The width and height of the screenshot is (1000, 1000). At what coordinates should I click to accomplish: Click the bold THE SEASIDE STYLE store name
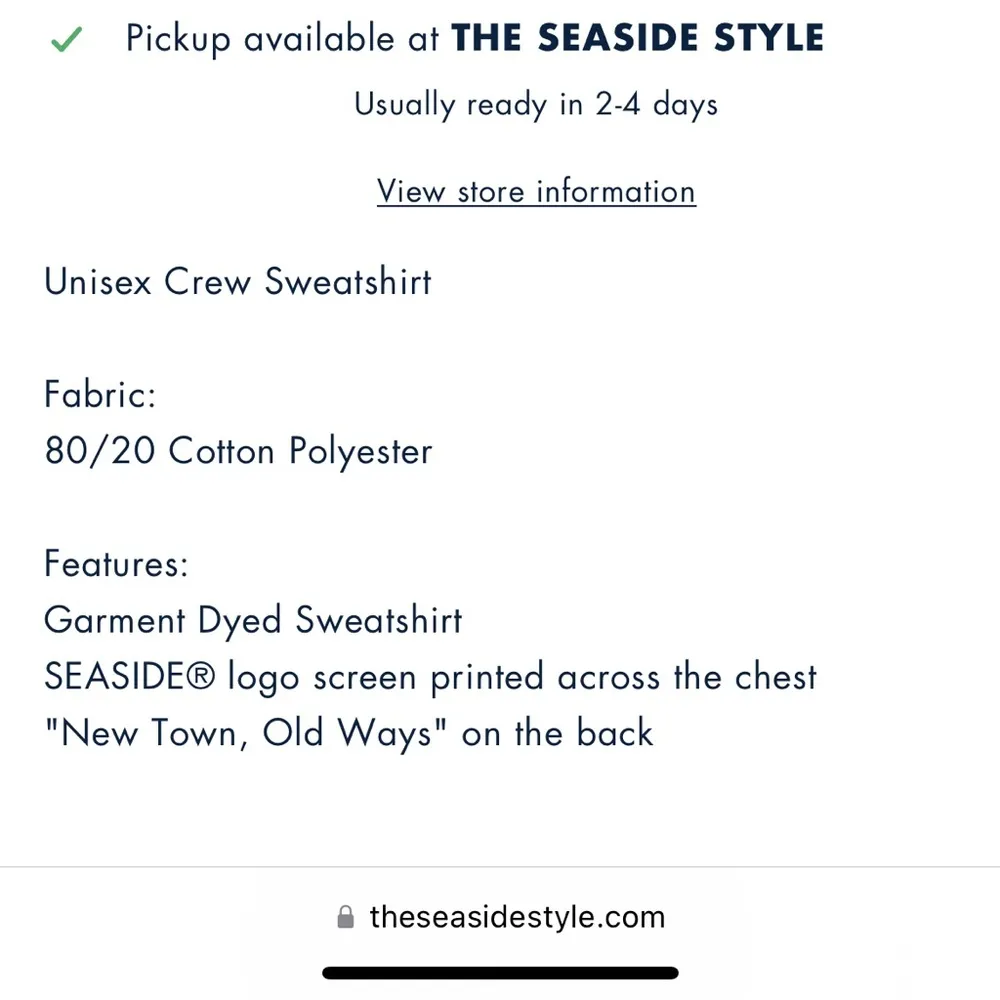click(x=638, y=39)
